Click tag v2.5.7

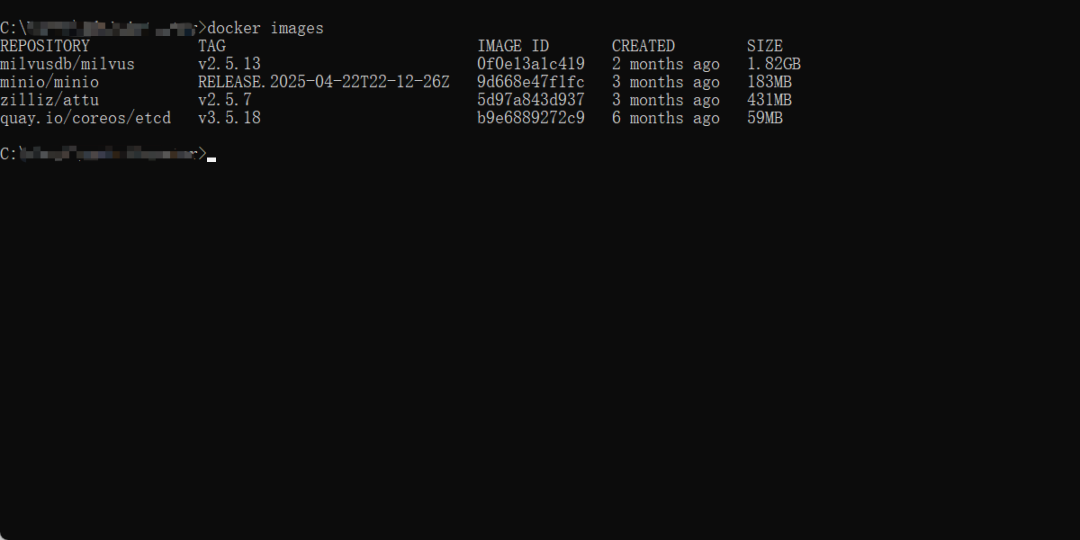(x=225, y=100)
